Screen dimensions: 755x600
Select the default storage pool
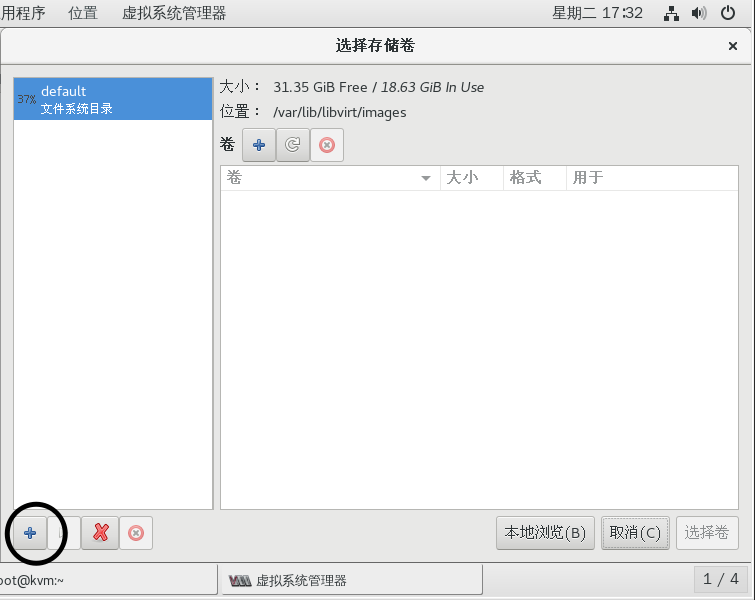(x=113, y=99)
